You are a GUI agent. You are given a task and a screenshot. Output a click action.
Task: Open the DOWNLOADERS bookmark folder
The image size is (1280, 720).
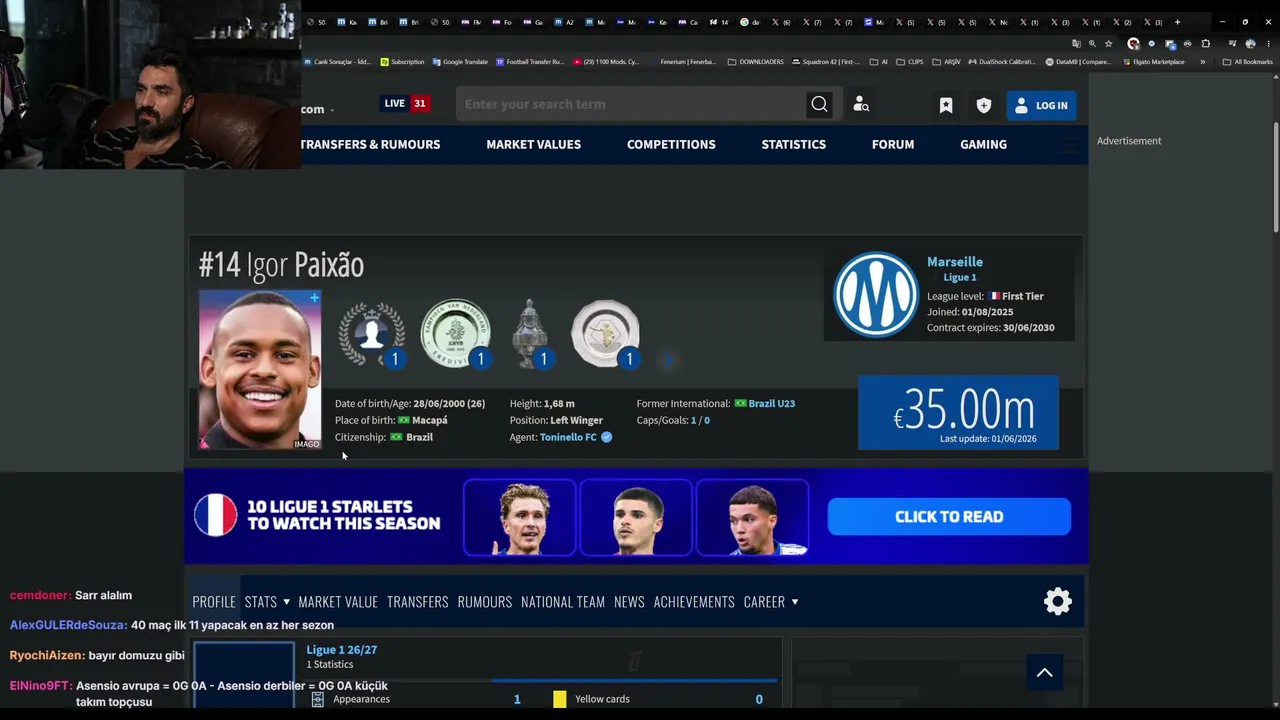755,62
